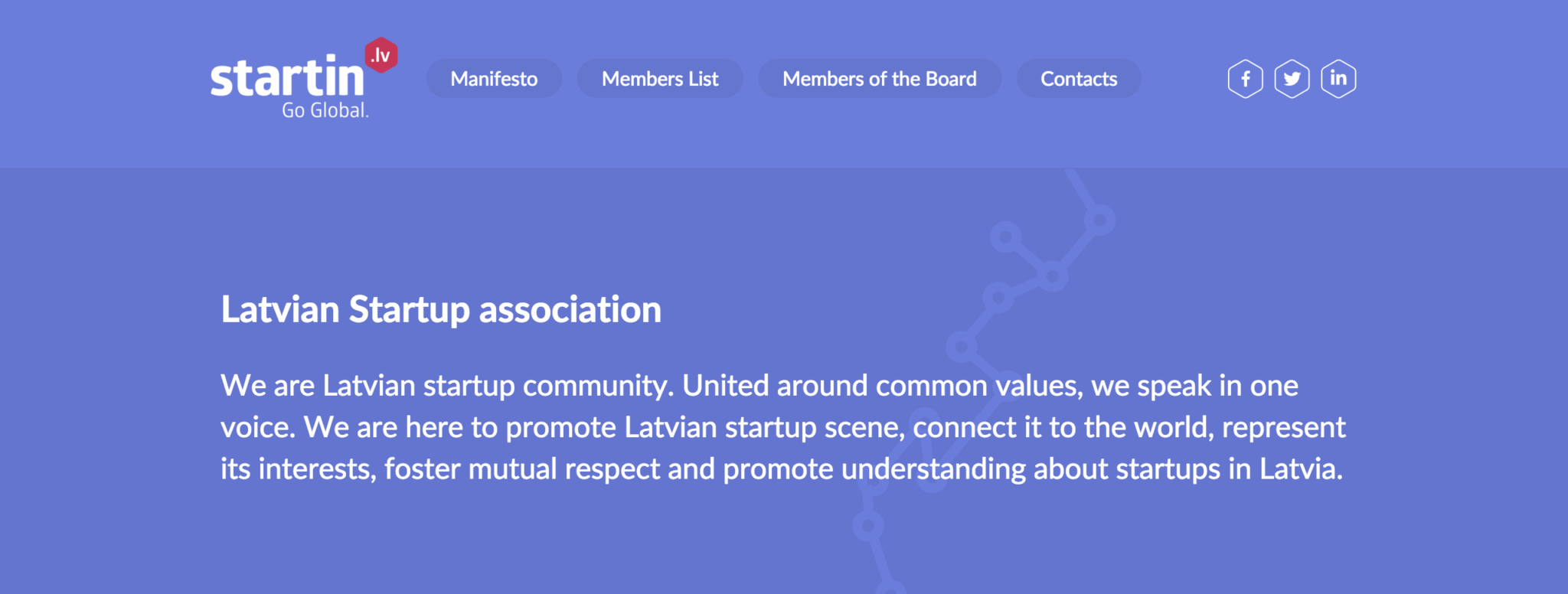This screenshot has height=594, width=1568.
Task: Open the LinkedIn hexagon icon link
Action: [x=1338, y=79]
